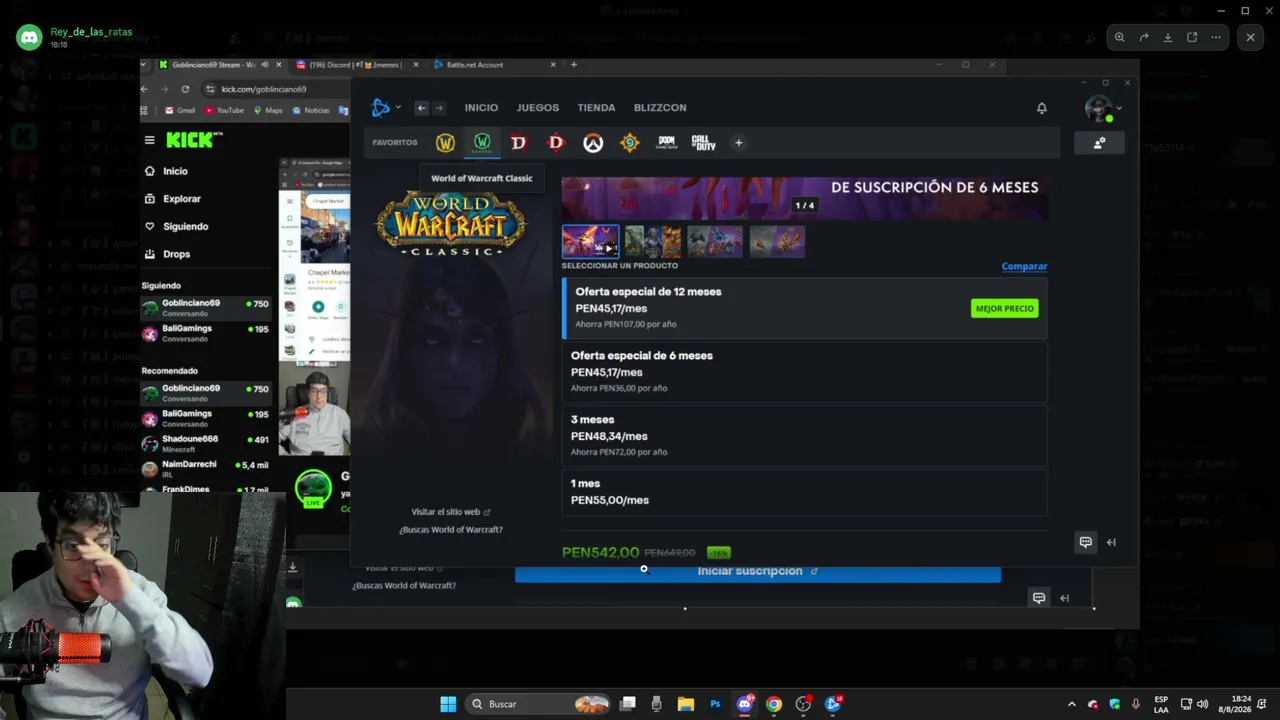Open NaimDarrechi in Kick's Recomendado list
Screen dimensions: 1280x720
tap(205, 470)
